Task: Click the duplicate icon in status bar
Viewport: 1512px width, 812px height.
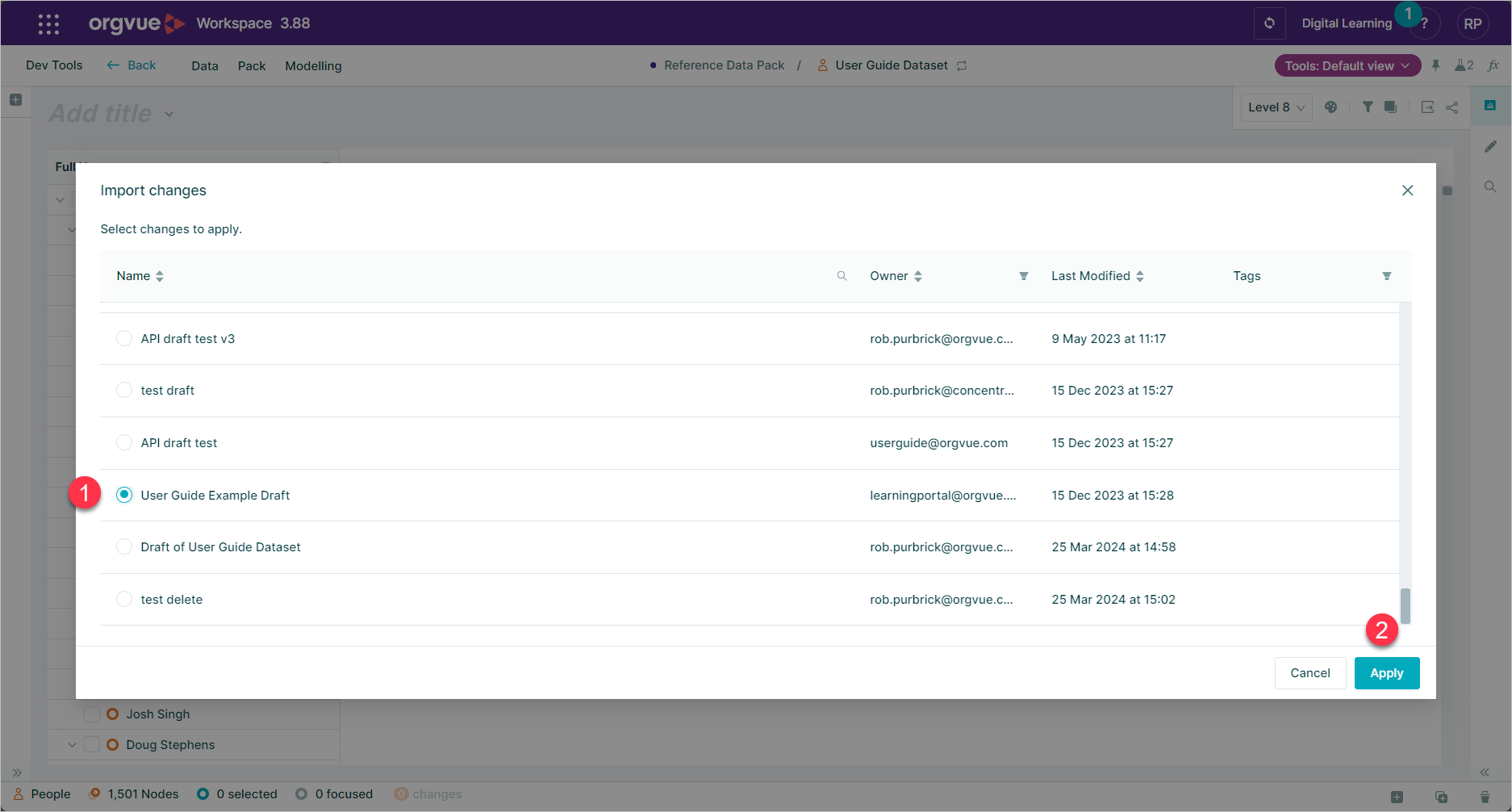Action: point(1441,796)
